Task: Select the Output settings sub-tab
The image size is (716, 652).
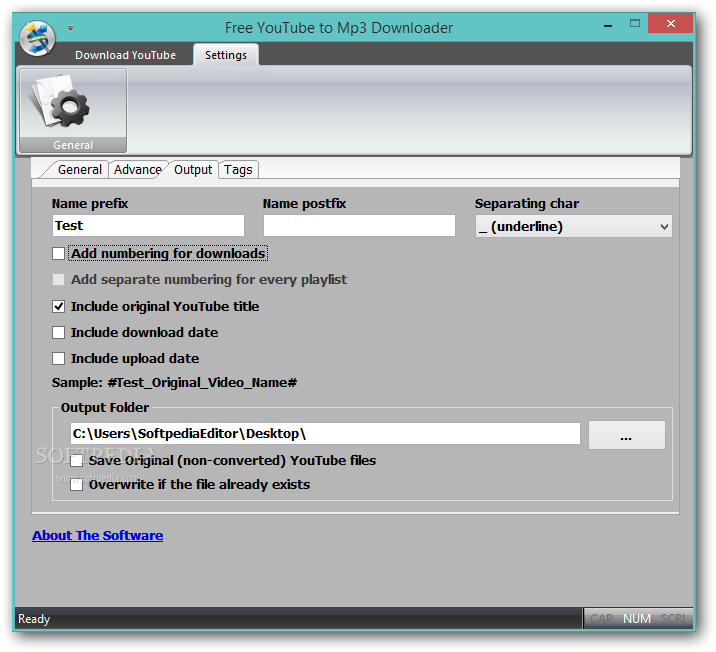Action: click(x=193, y=170)
